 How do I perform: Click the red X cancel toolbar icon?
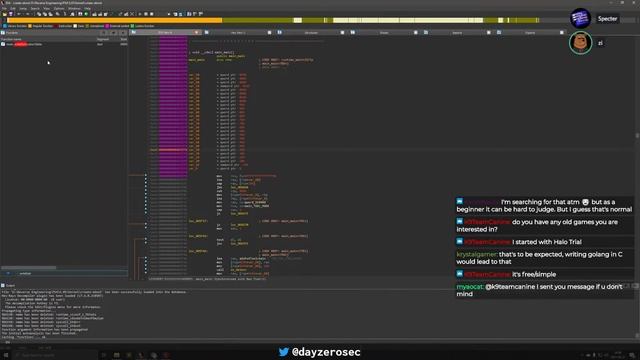click(x=132, y=14)
